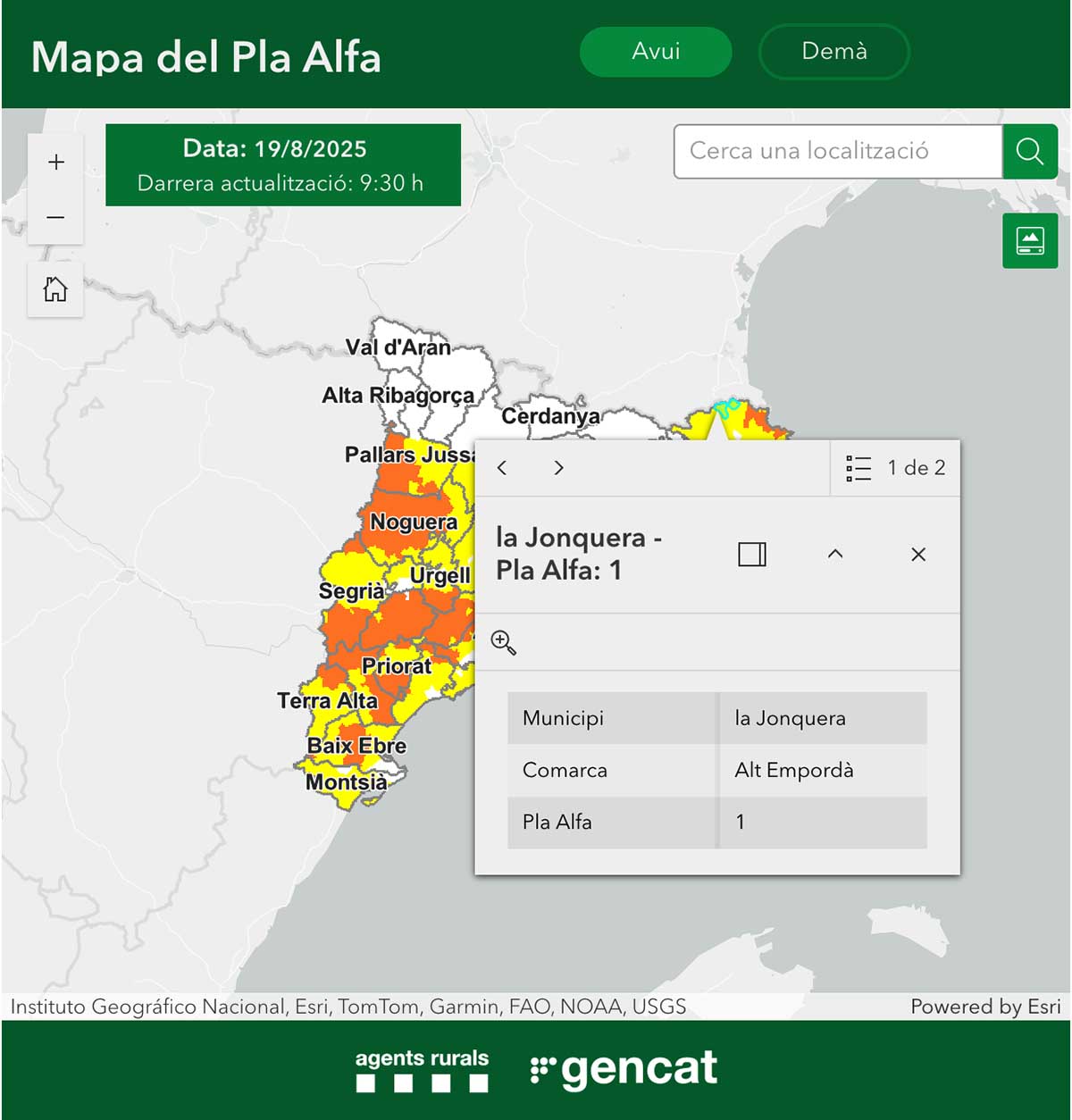Viewport: 1072px width, 1120px height.
Task: Click the agents rurals logo
Action: click(422, 1070)
